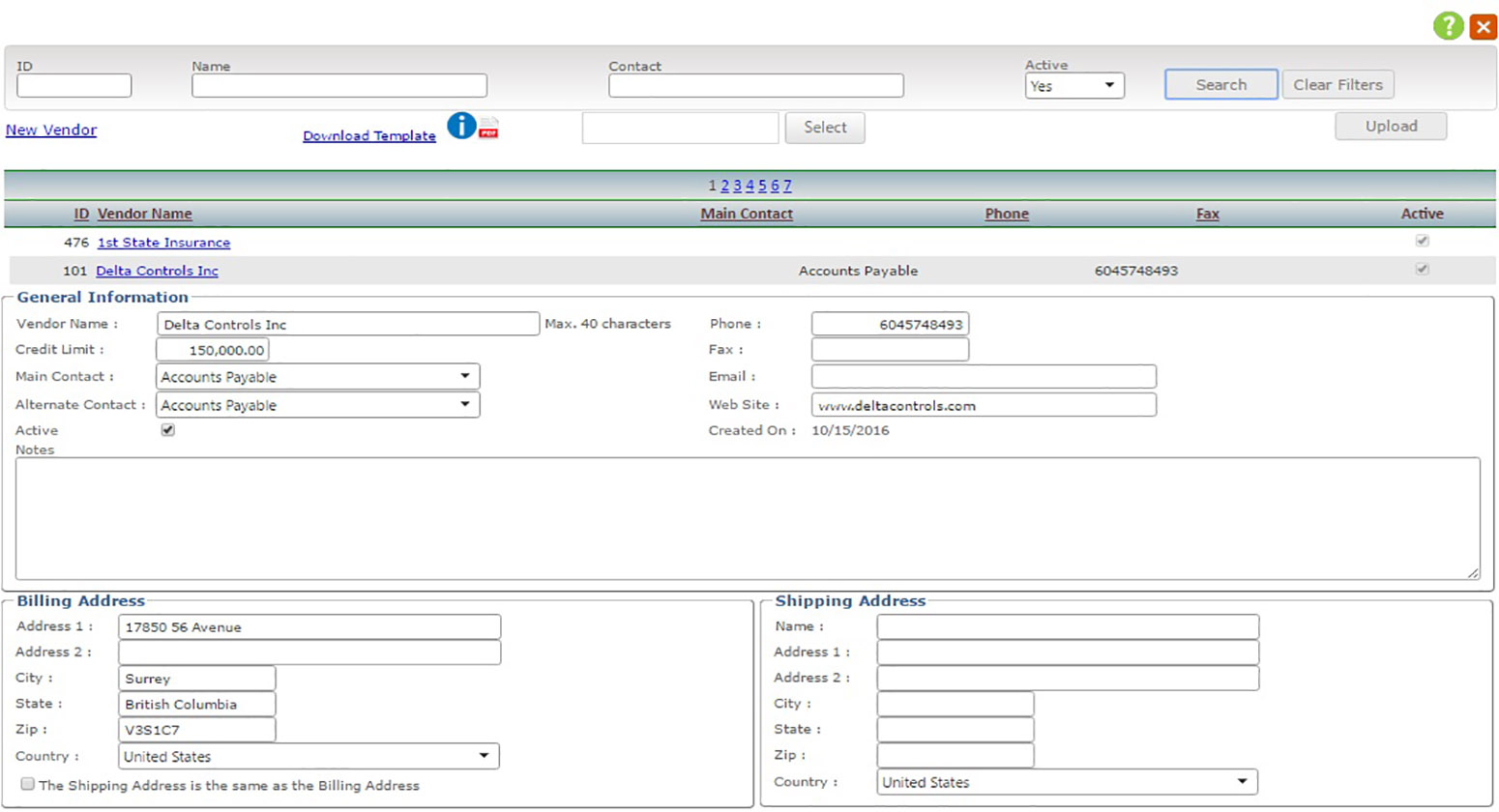Sort the list by Main Contact column
The height and width of the screenshot is (812, 1499).
click(x=746, y=214)
